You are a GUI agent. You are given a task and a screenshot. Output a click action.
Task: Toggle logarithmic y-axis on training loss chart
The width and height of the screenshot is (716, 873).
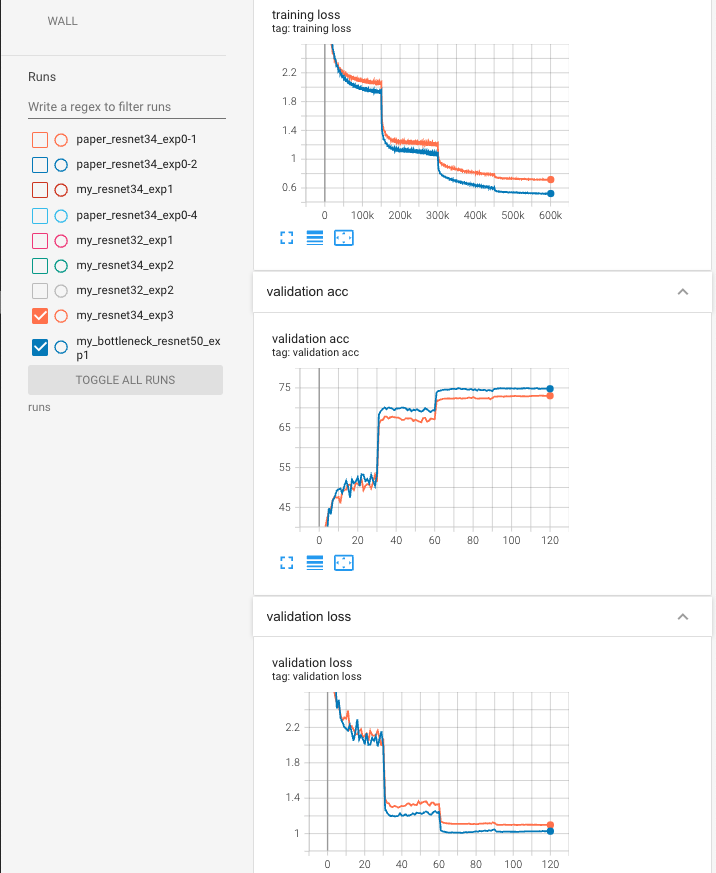(315, 238)
